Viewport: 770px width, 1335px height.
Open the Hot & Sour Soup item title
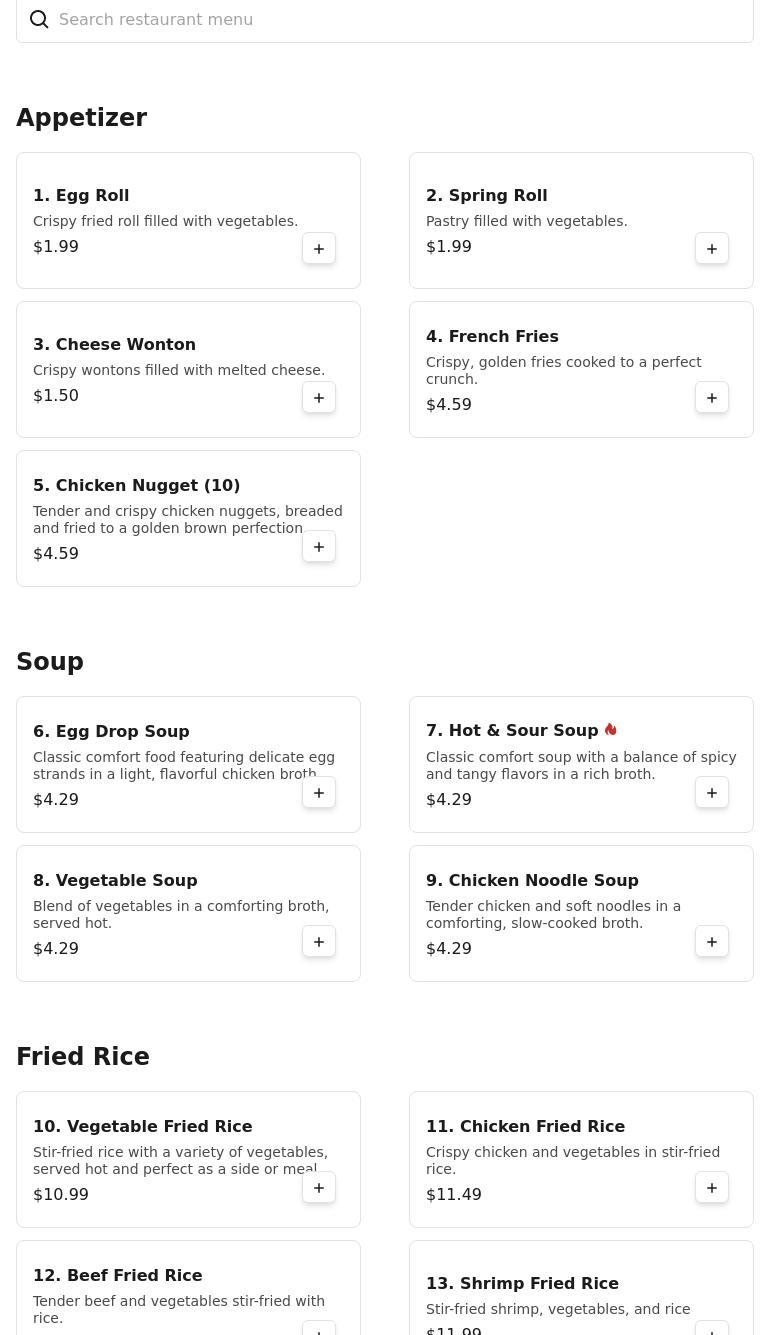point(512,731)
